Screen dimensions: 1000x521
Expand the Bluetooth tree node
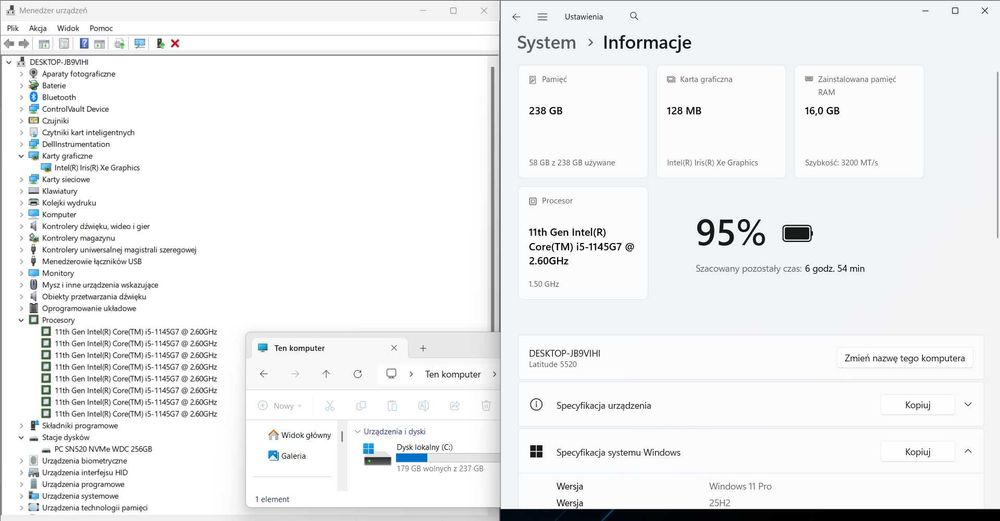coord(21,98)
